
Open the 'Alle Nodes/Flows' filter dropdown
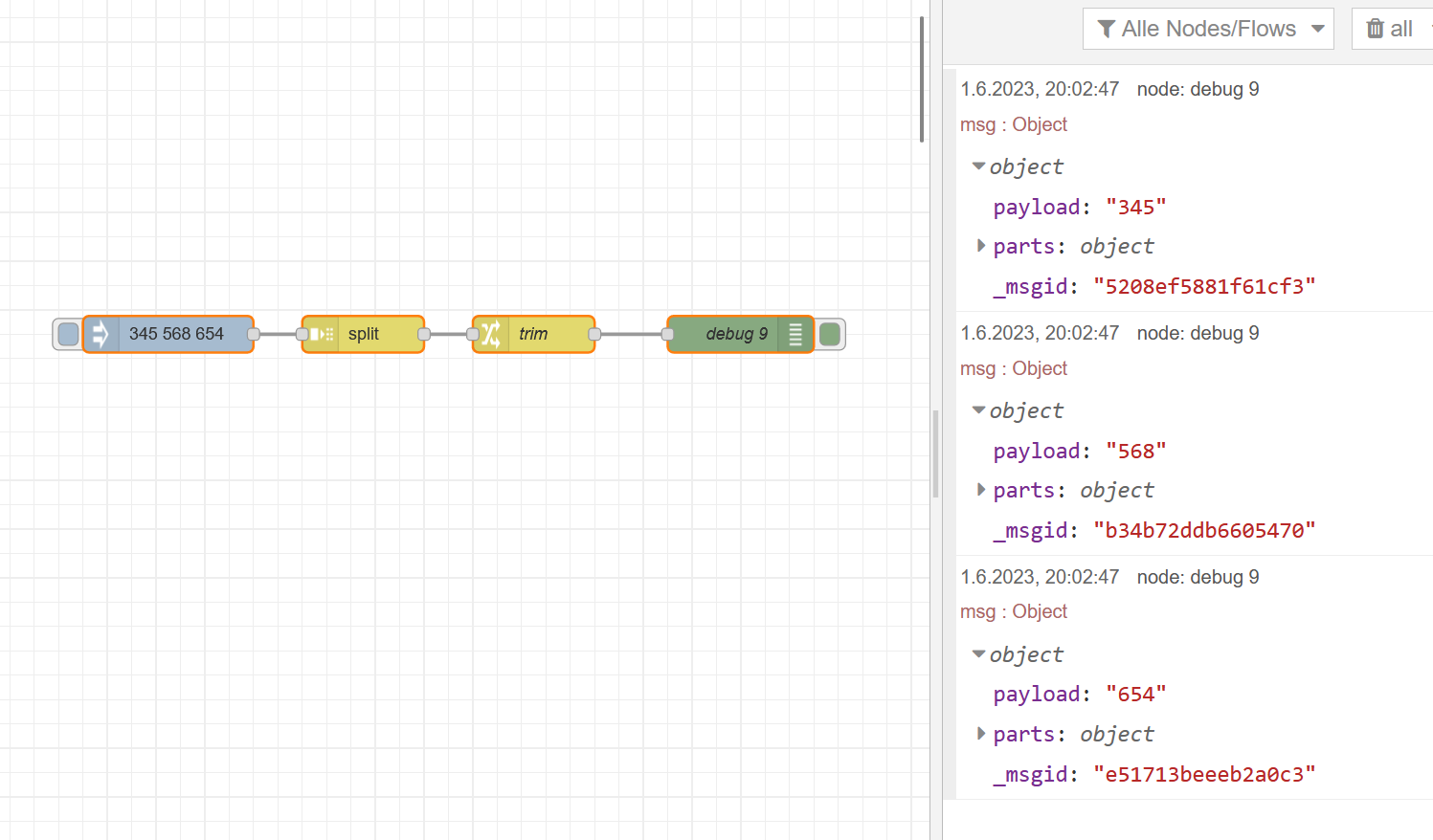[x=1208, y=29]
